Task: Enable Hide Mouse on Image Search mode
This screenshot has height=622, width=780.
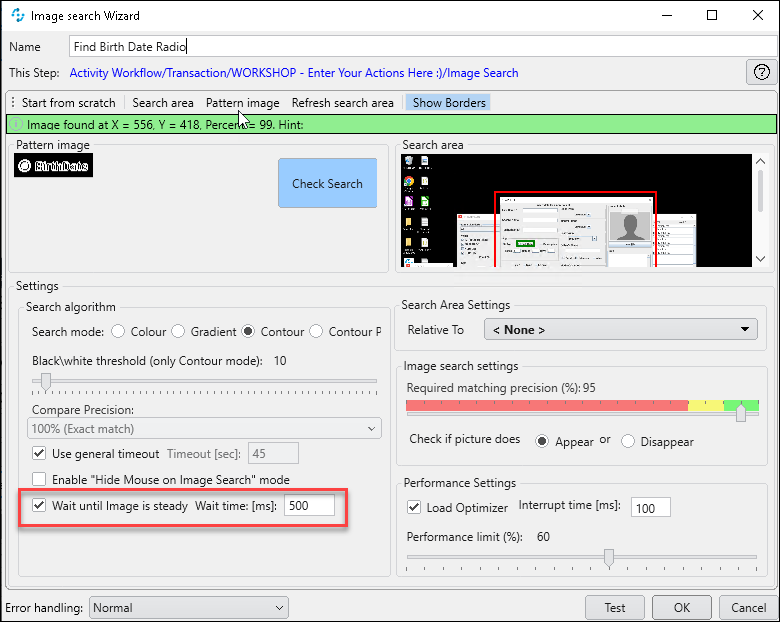Action: pos(40,480)
